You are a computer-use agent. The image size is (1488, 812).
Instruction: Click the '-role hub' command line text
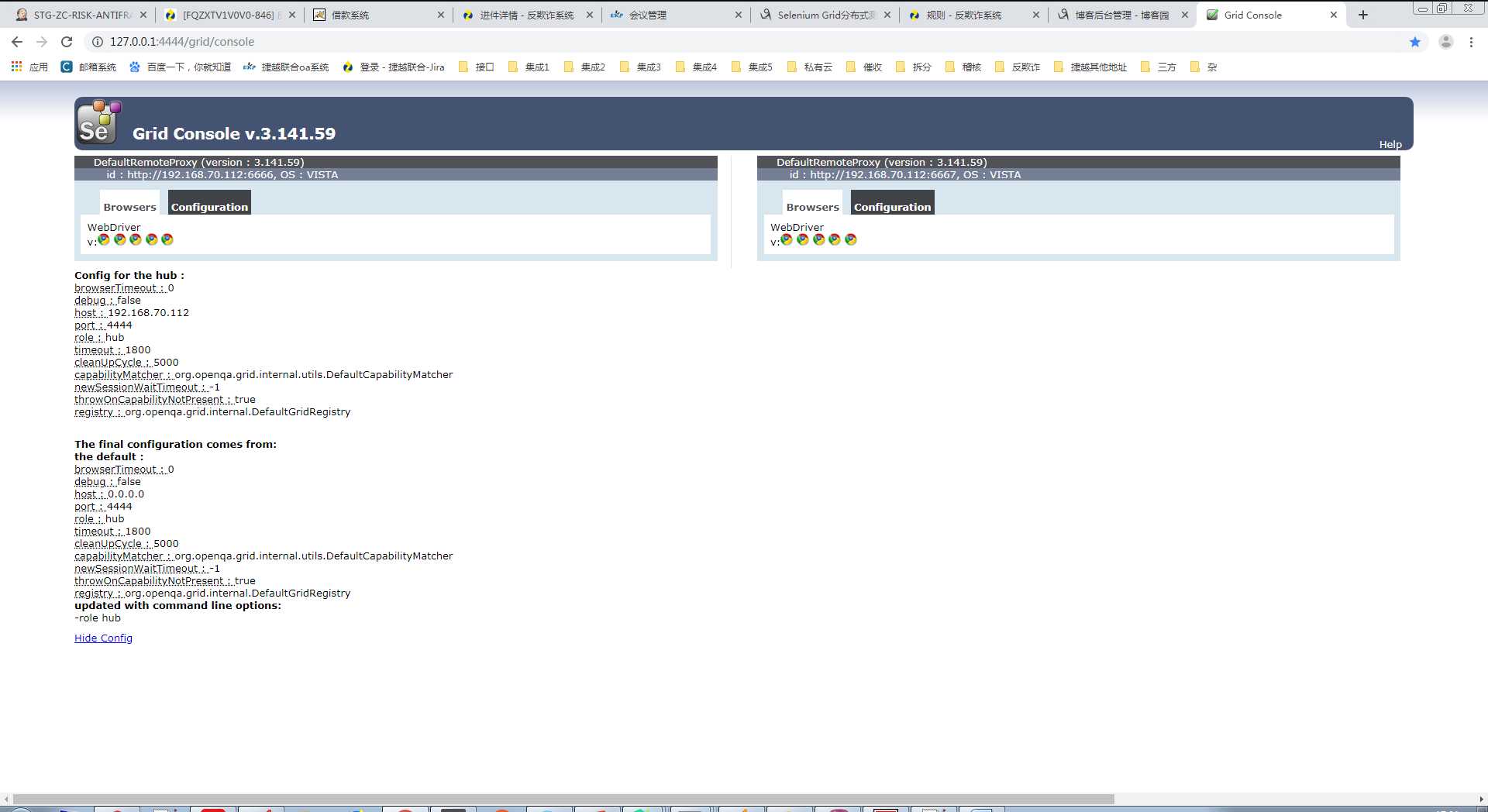tap(98, 618)
